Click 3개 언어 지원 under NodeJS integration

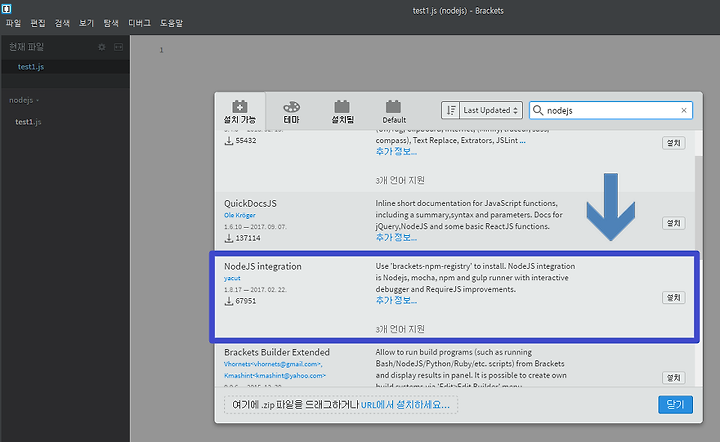(x=399, y=329)
